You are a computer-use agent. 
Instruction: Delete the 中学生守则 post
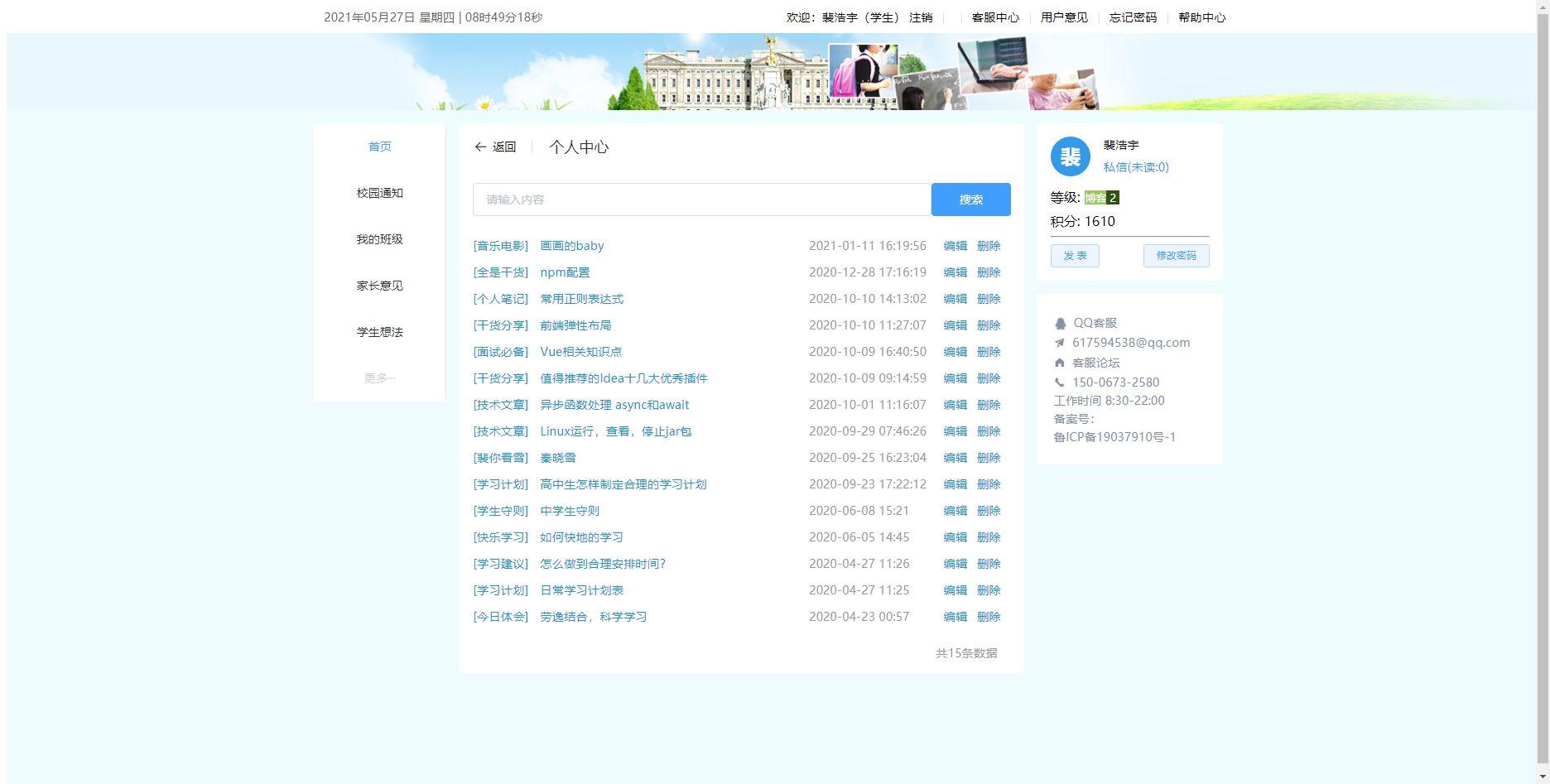989,511
